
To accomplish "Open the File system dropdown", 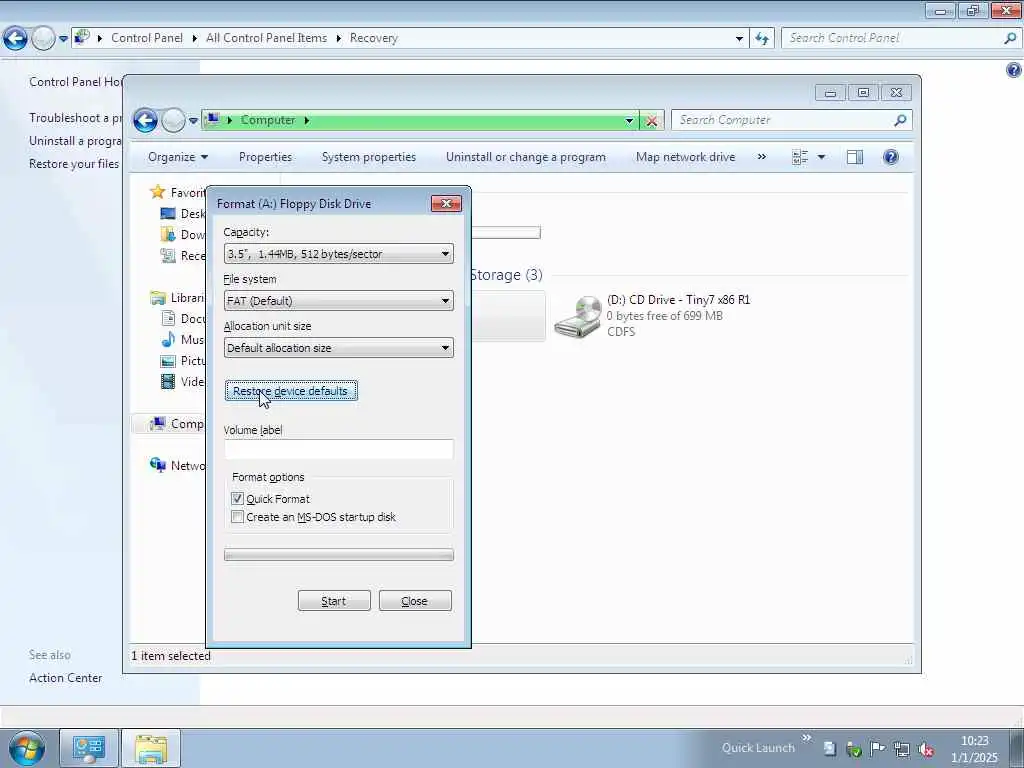I will (x=338, y=300).
